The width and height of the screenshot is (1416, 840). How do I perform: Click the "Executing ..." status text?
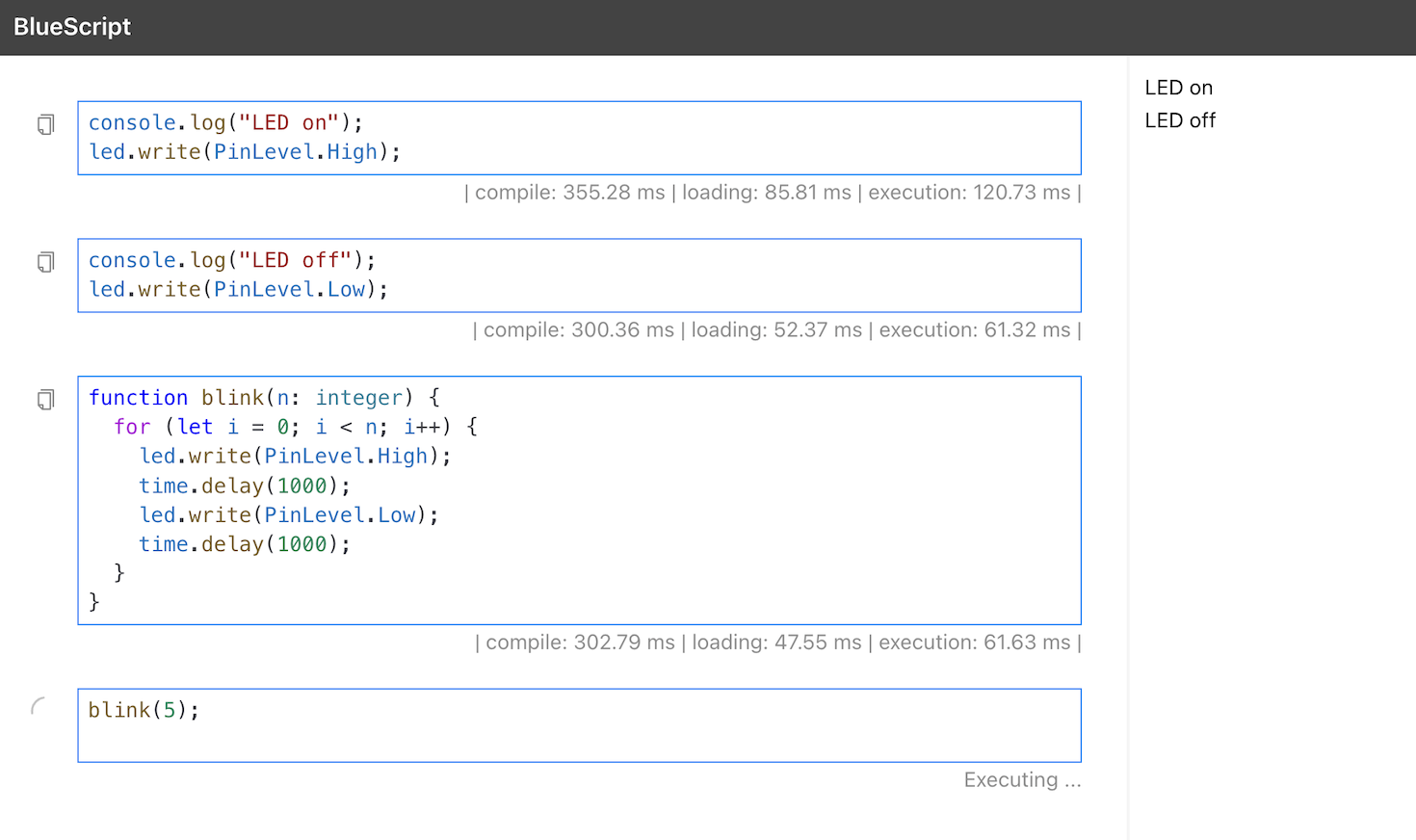[1022, 780]
